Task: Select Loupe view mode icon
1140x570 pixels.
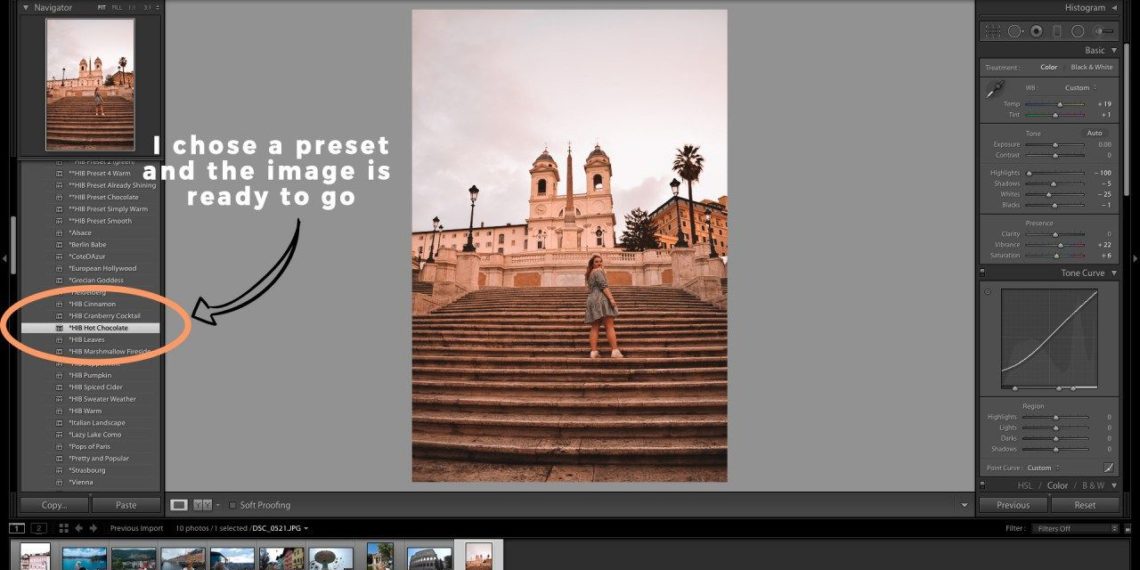Action: pos(178,505)
